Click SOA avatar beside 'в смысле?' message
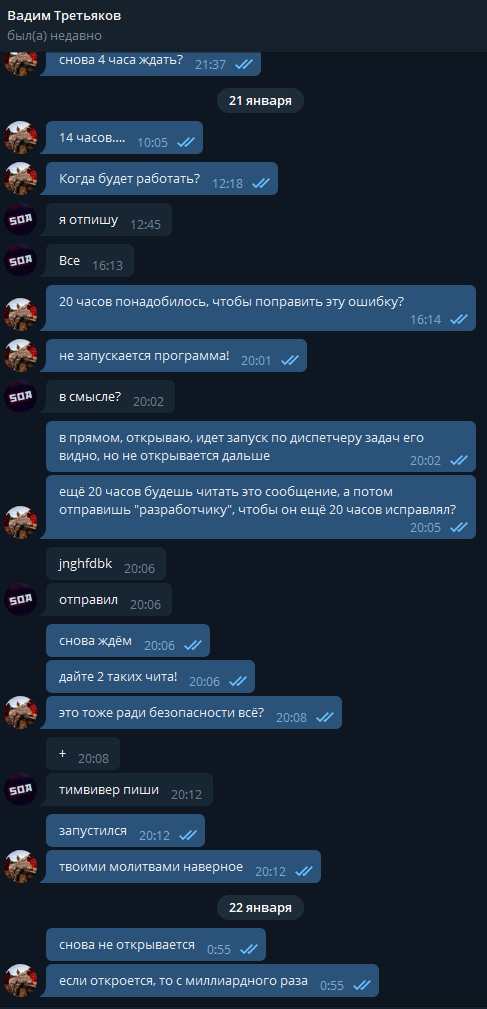 click(21, 396)
